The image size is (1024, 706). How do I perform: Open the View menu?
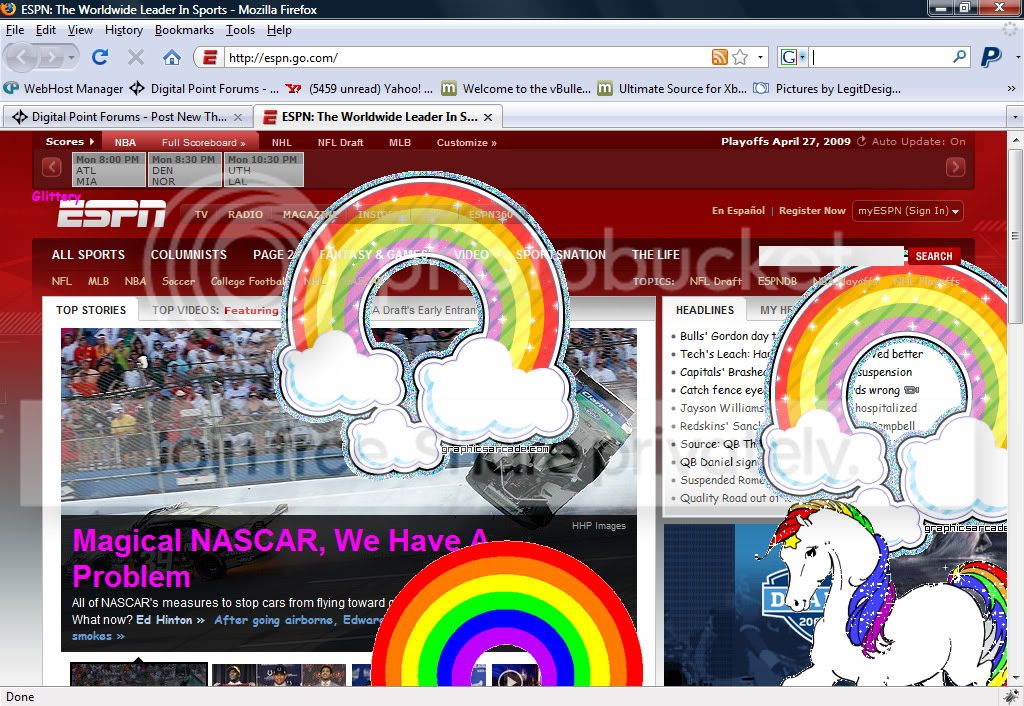point(80,30)
